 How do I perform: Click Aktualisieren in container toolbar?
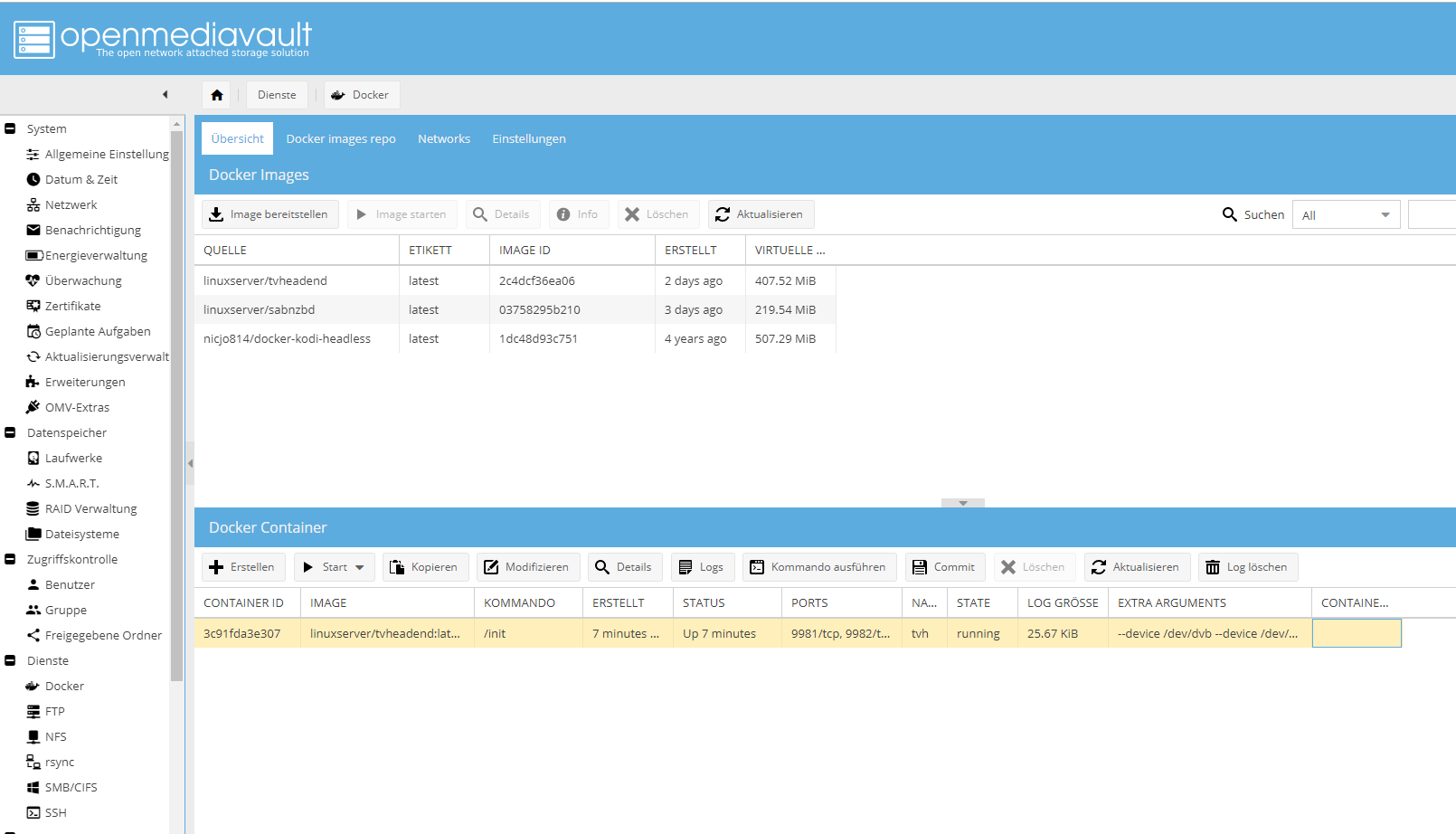pyautogui.click(x=1137, y=567)
